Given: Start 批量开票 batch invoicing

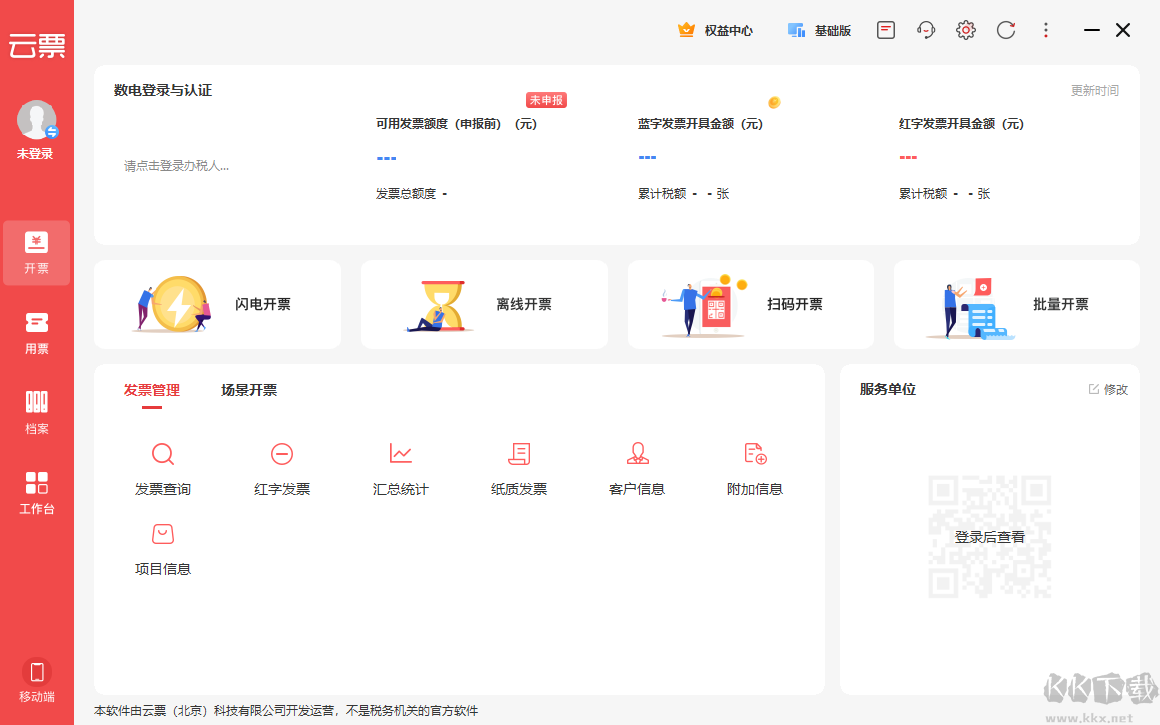Looking at the screenshot, I should click(1016, 304).
